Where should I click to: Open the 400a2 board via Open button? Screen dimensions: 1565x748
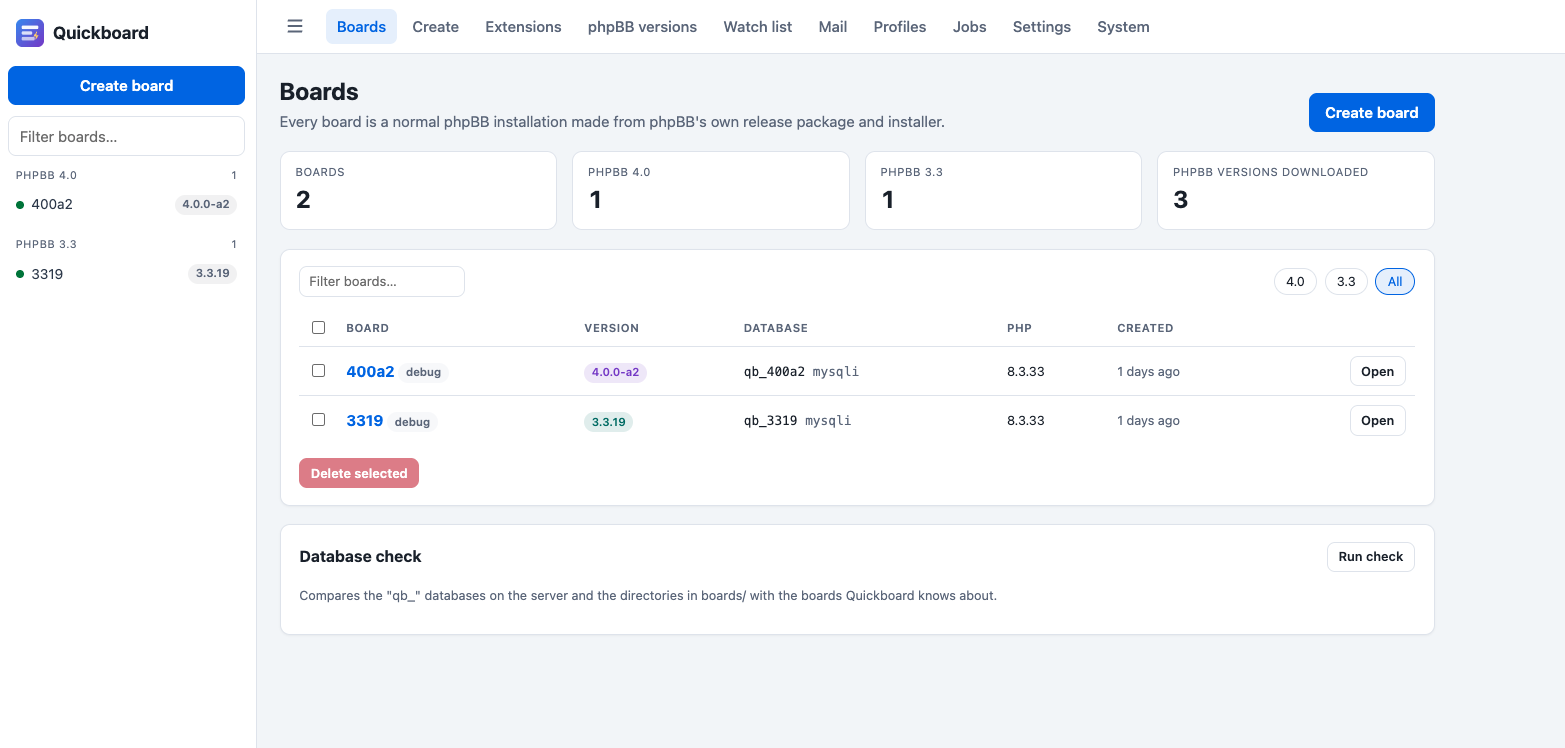coord(1378,372)
